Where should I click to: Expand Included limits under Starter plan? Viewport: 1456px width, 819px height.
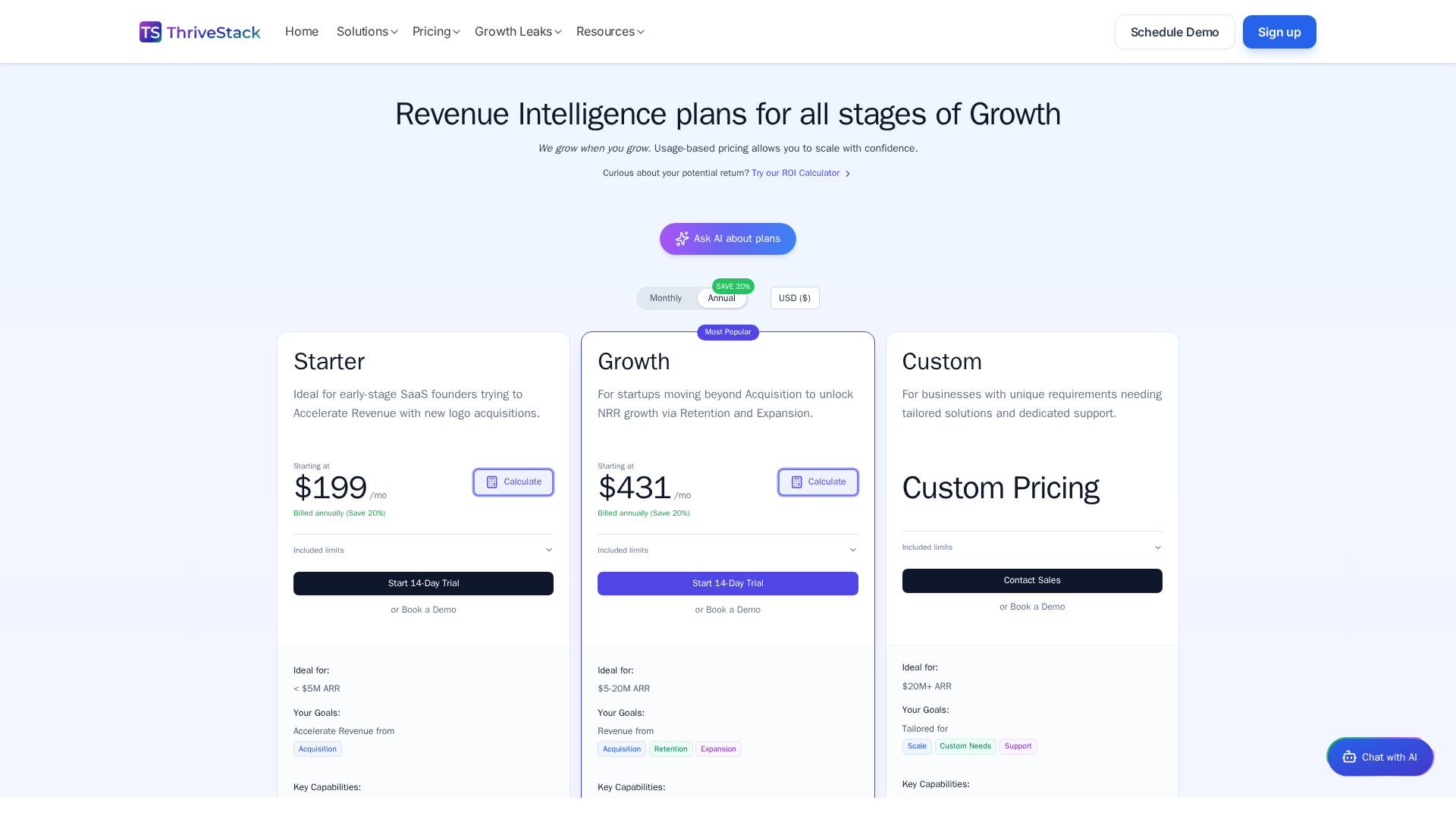(422, 550)
